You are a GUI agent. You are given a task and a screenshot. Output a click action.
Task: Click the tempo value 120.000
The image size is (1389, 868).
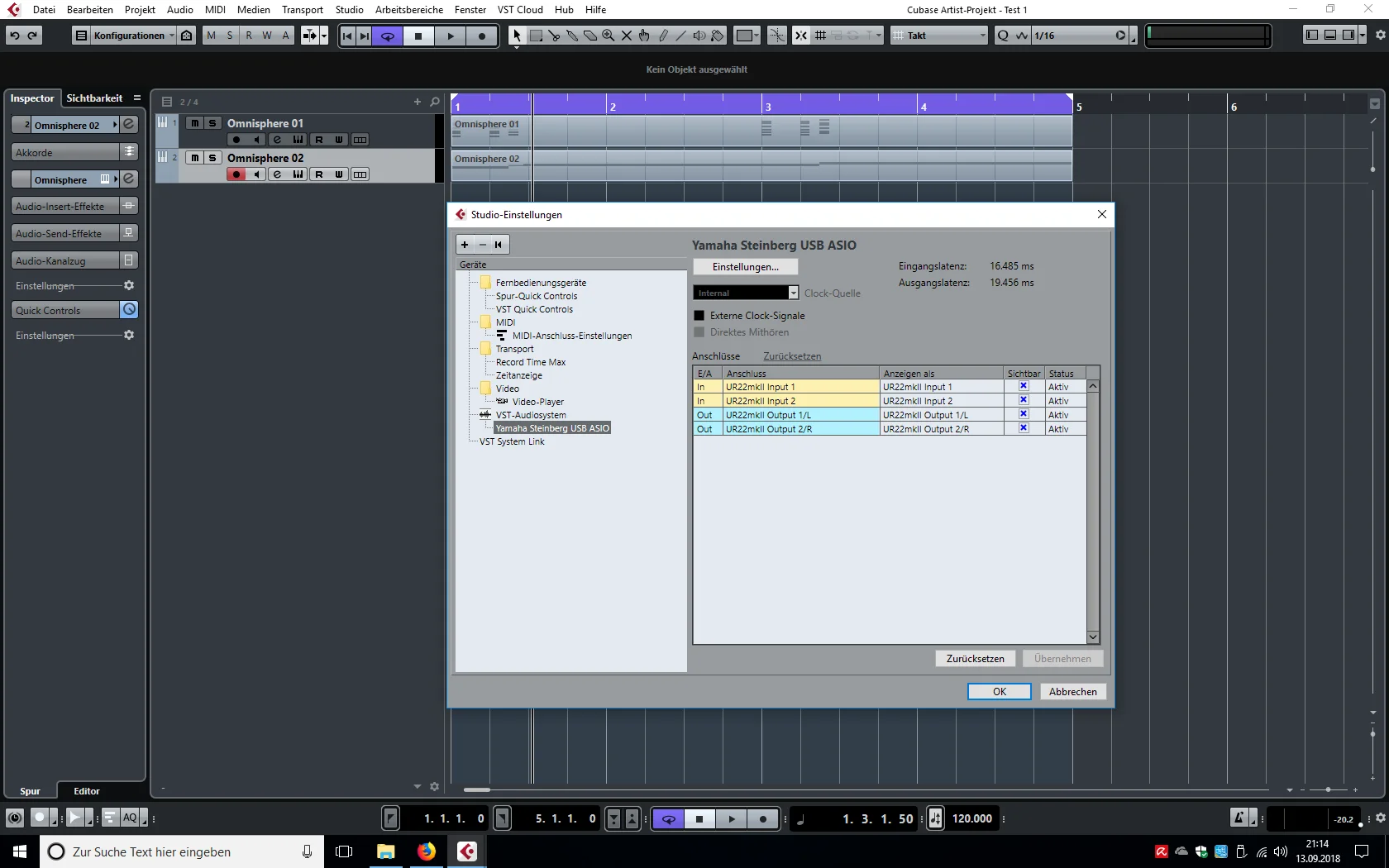pos(972,818)
